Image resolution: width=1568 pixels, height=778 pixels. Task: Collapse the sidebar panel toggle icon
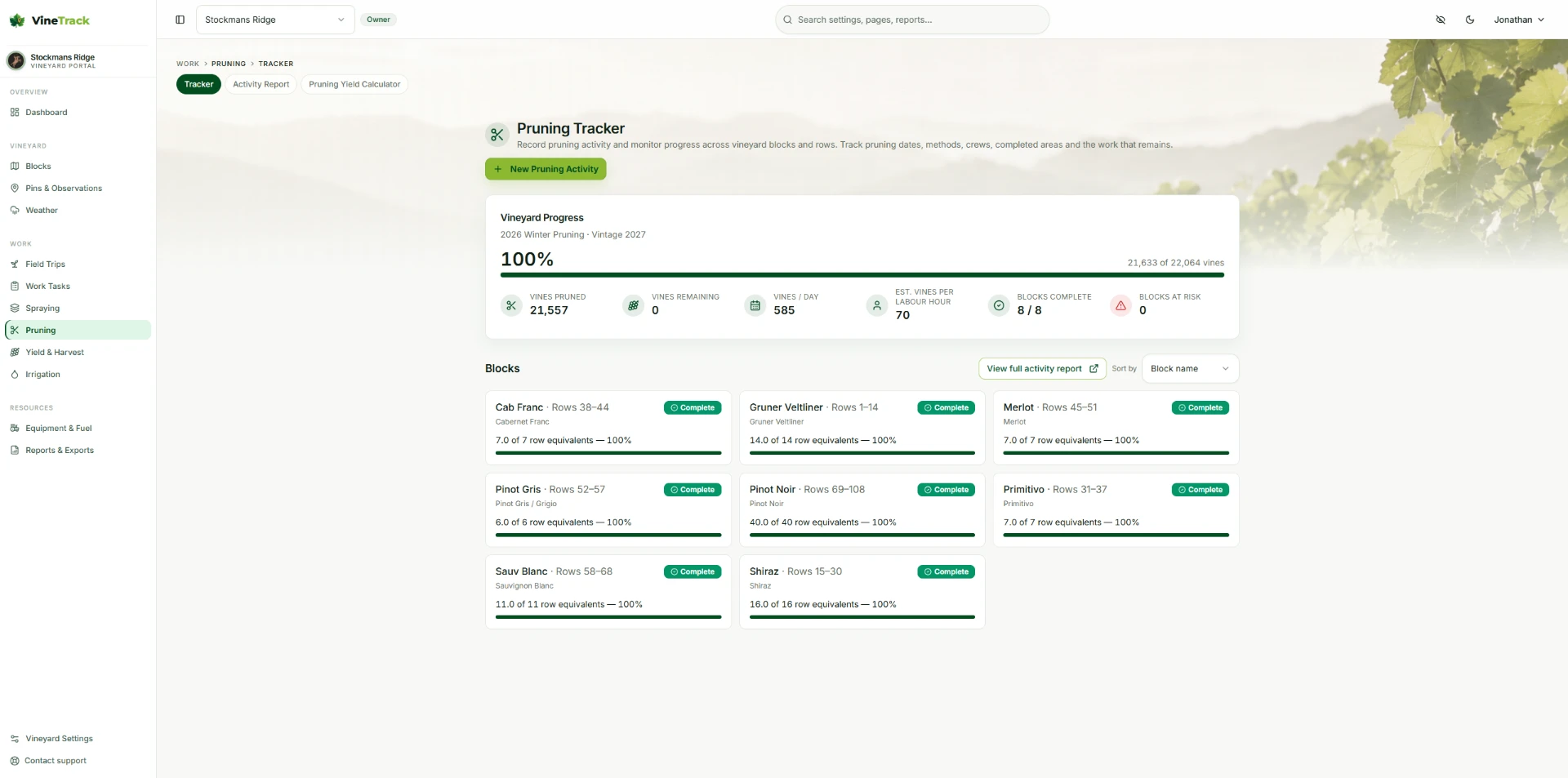(180, 20)
